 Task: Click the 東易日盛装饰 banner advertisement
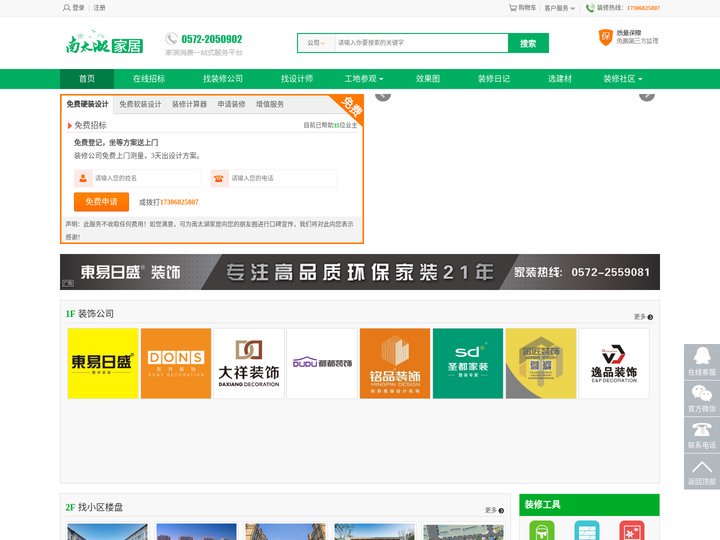coord(360,272)
